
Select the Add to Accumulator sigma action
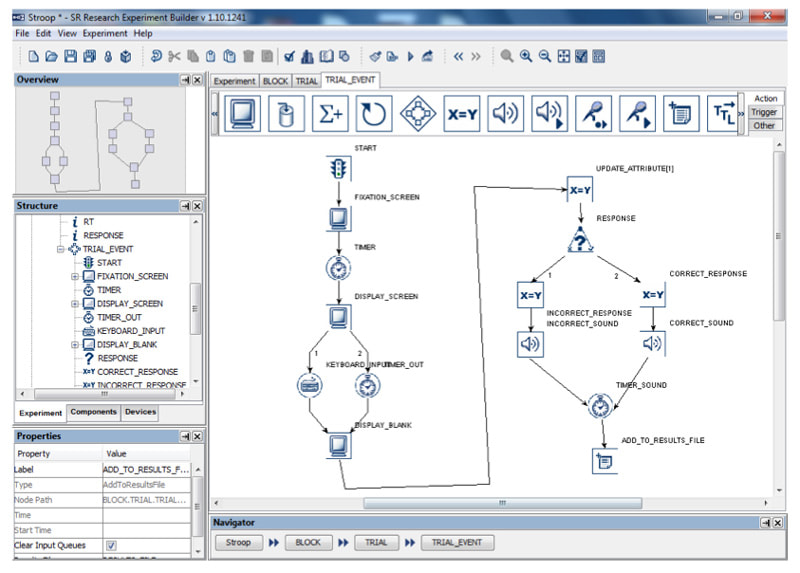click(330, 113)
